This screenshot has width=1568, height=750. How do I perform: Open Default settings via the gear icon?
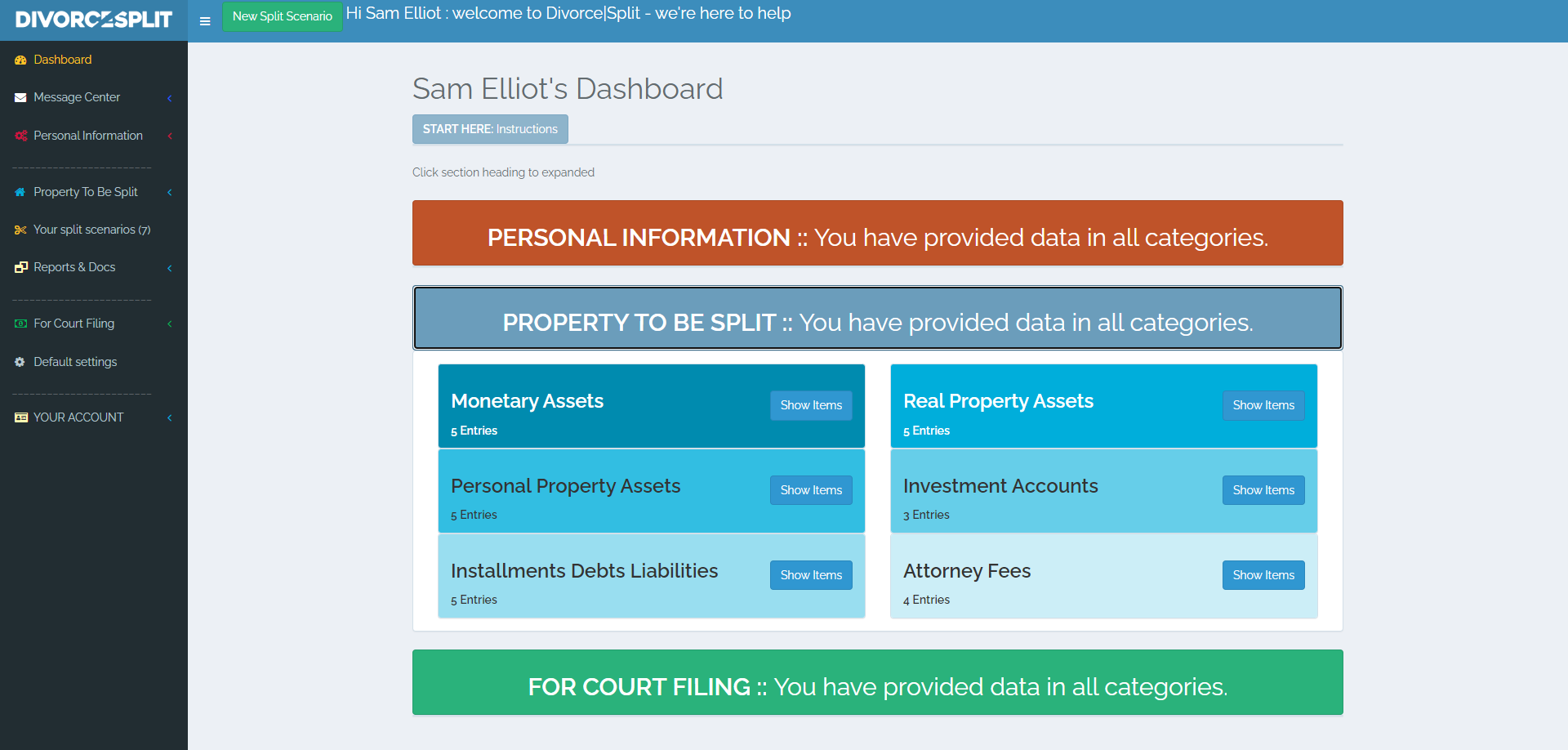click(x=19, y=361)
